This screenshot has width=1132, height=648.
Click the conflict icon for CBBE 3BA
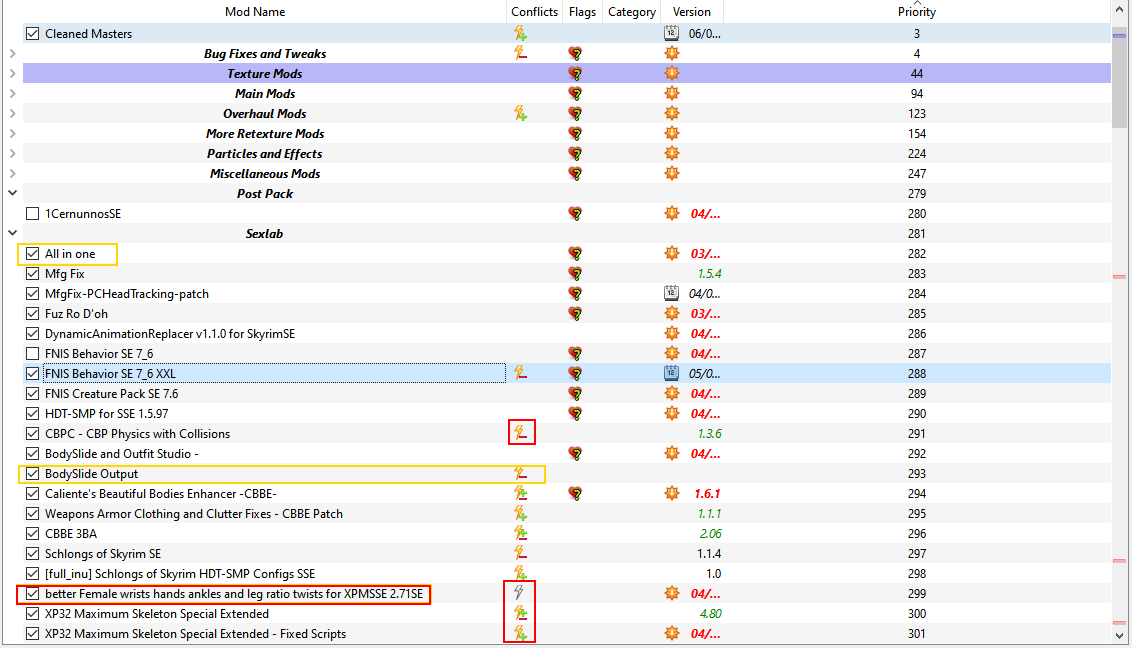pos(520,533)
